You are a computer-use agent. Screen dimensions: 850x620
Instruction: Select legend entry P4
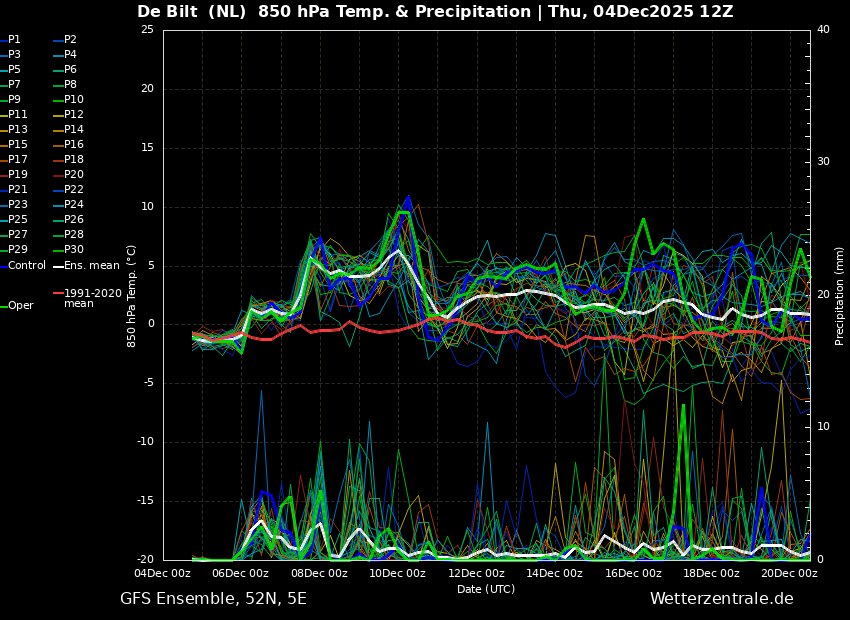tap(66, 55)
